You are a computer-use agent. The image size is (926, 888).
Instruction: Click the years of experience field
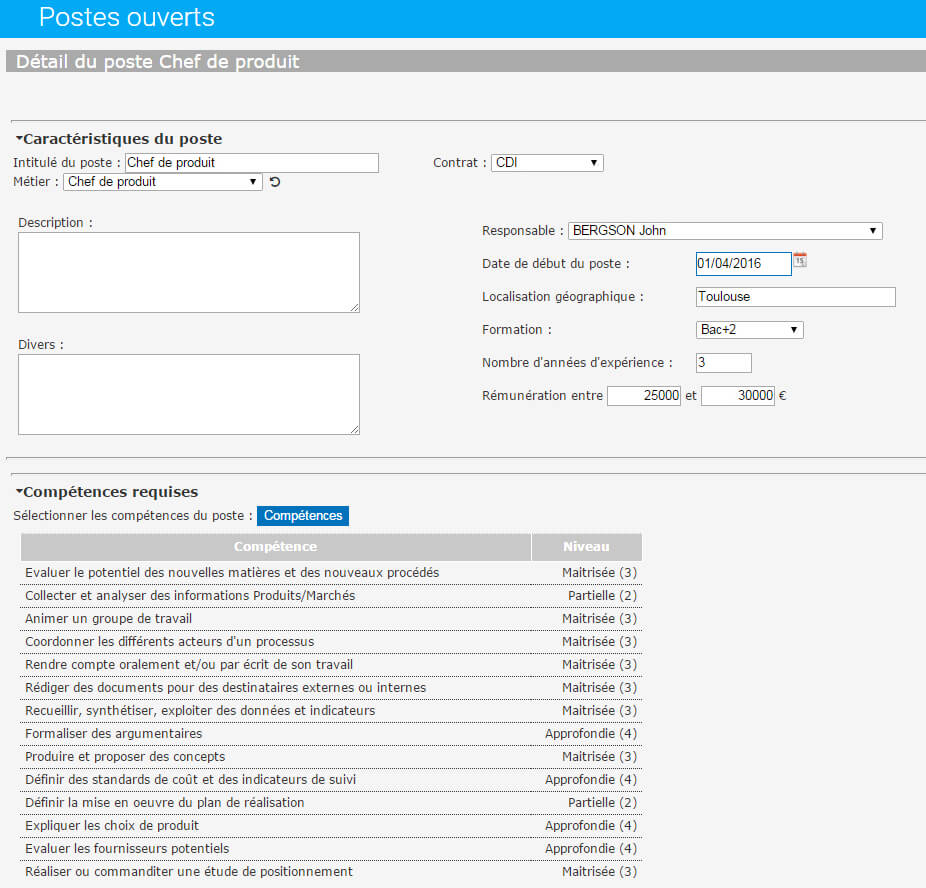click(x=723, y=363)
